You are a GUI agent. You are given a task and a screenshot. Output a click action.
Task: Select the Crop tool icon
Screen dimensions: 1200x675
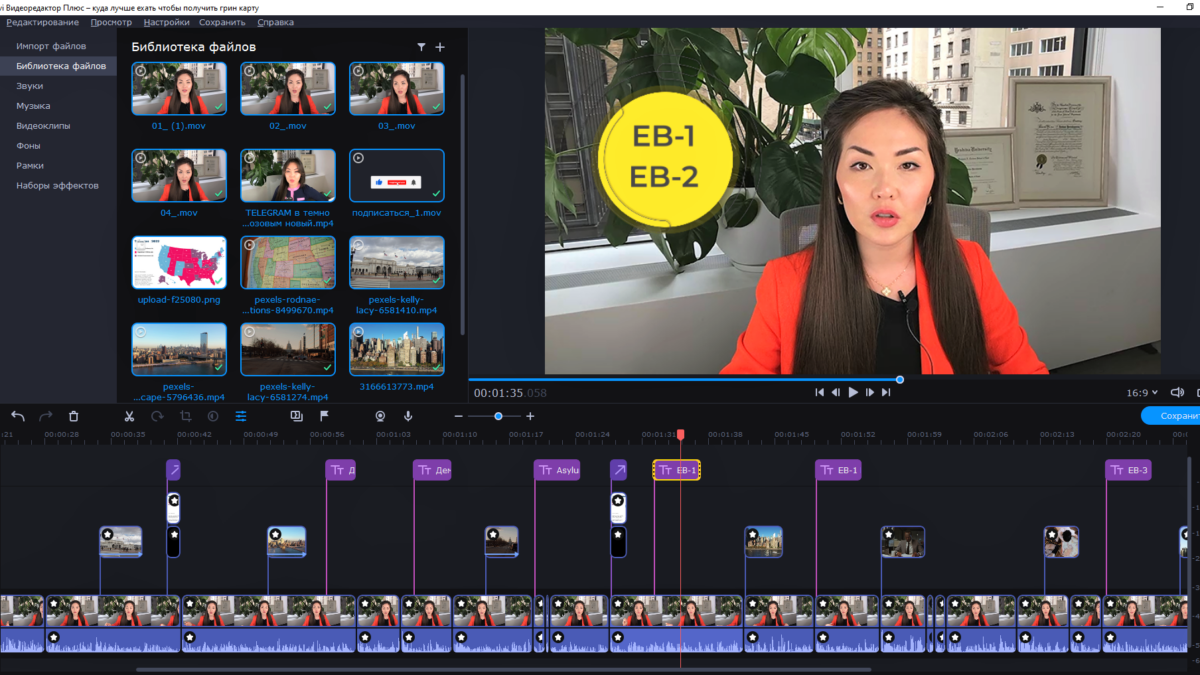(x=185, y=416)
